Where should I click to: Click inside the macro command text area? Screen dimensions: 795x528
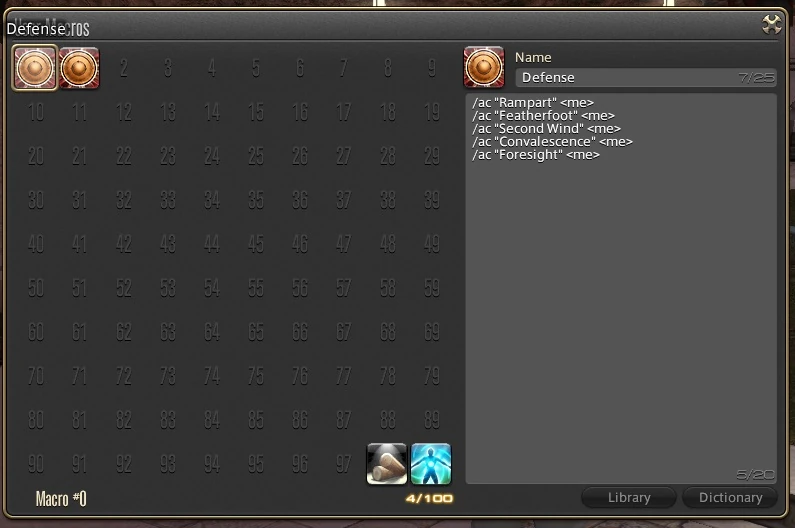coord(621,289)
